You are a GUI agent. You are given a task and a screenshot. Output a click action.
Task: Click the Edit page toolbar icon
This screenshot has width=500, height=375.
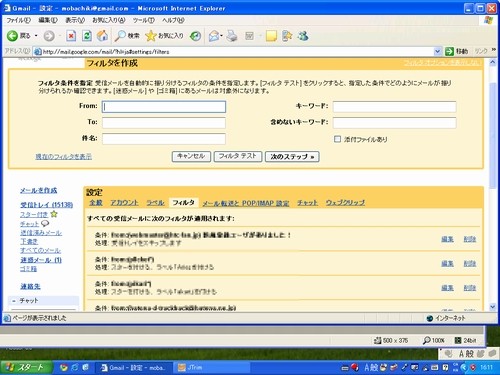[x=250, y=36]
